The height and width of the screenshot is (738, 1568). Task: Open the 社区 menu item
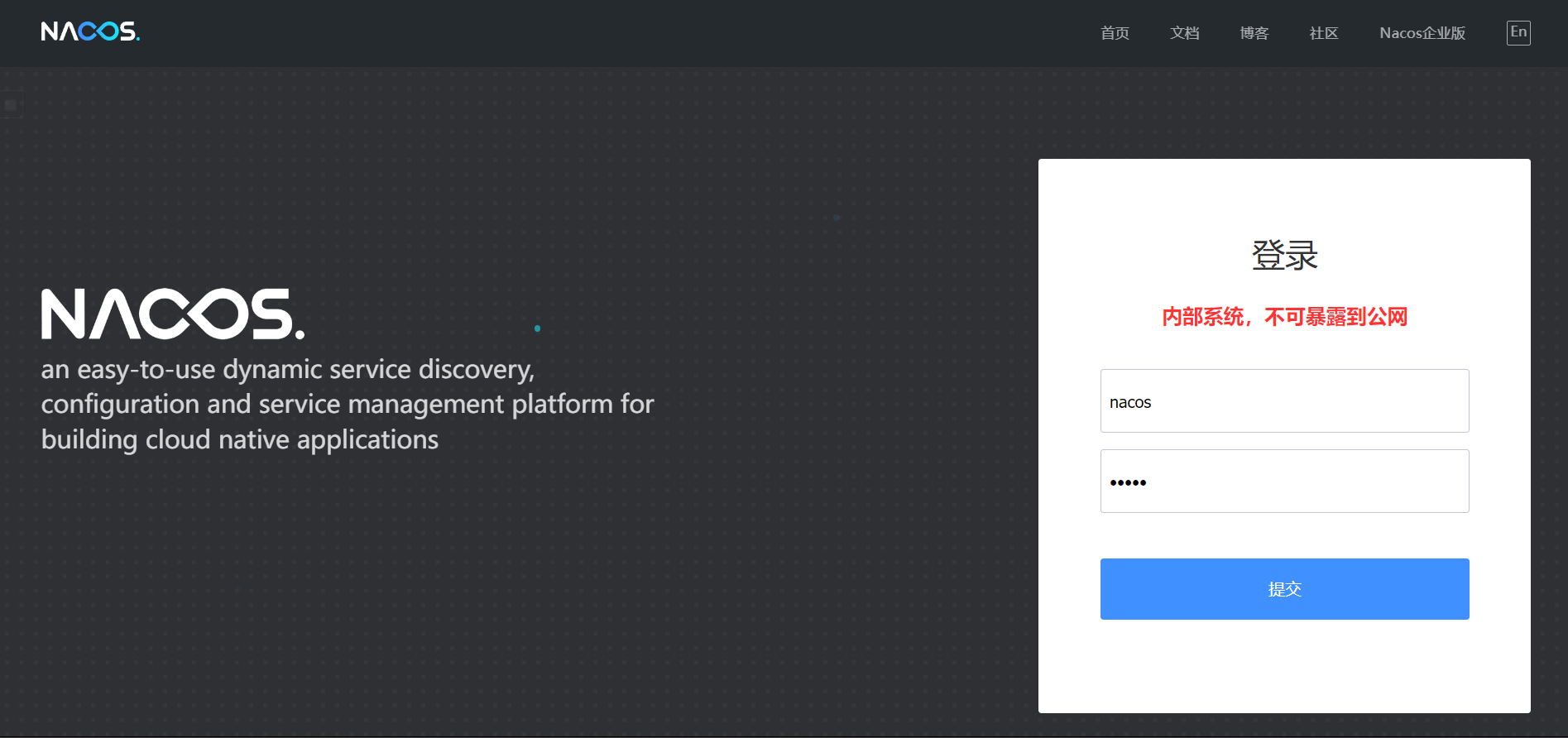pos(1323,33)
